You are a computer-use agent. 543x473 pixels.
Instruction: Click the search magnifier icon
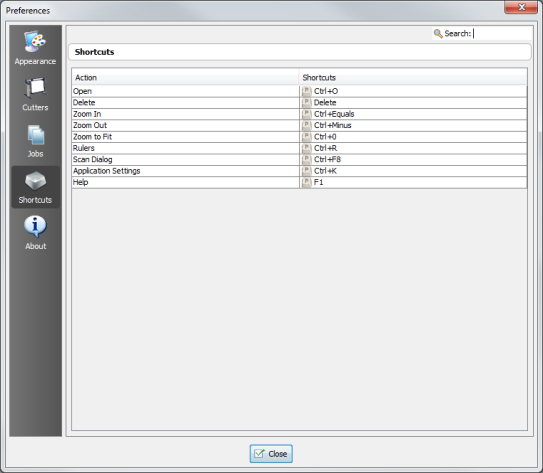[438, 34]
